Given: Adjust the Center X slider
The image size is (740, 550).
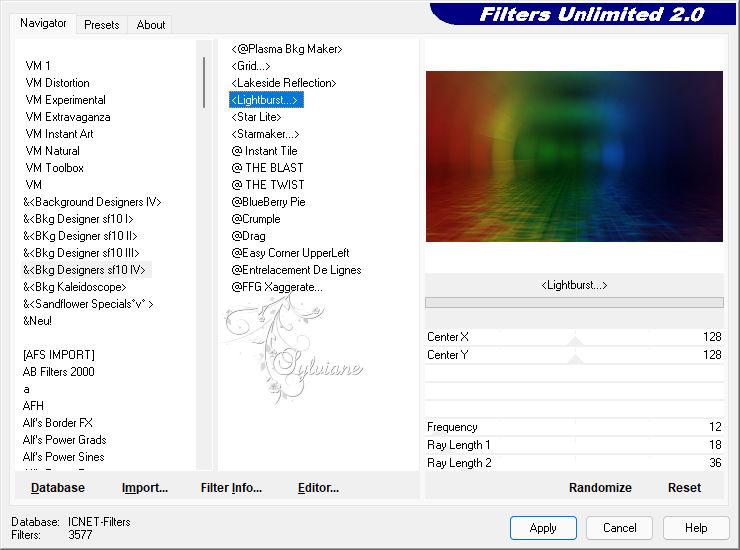Looking at the screenshot, I should [x=574, y=337].
